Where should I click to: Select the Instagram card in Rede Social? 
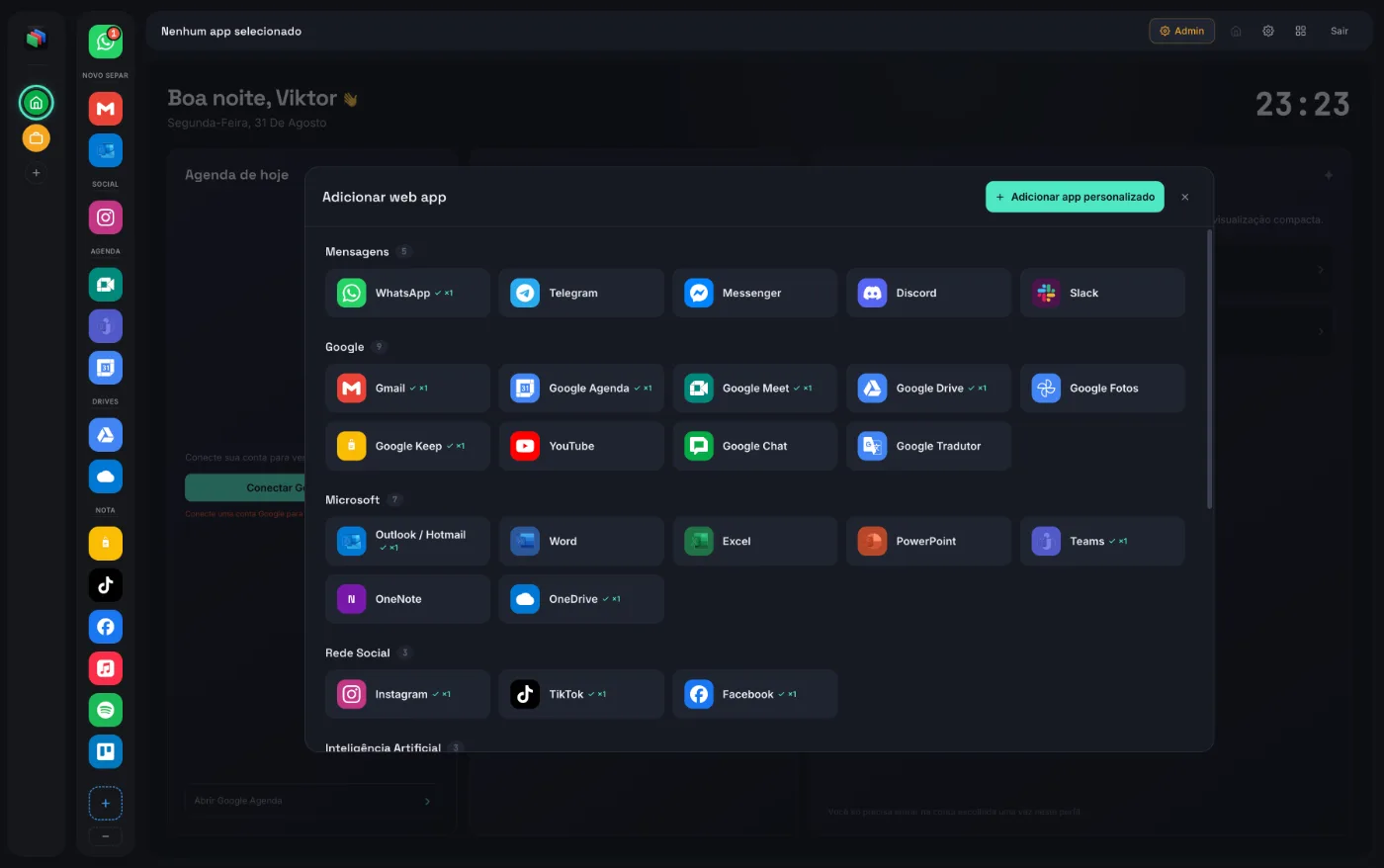(x=407, y=694)
